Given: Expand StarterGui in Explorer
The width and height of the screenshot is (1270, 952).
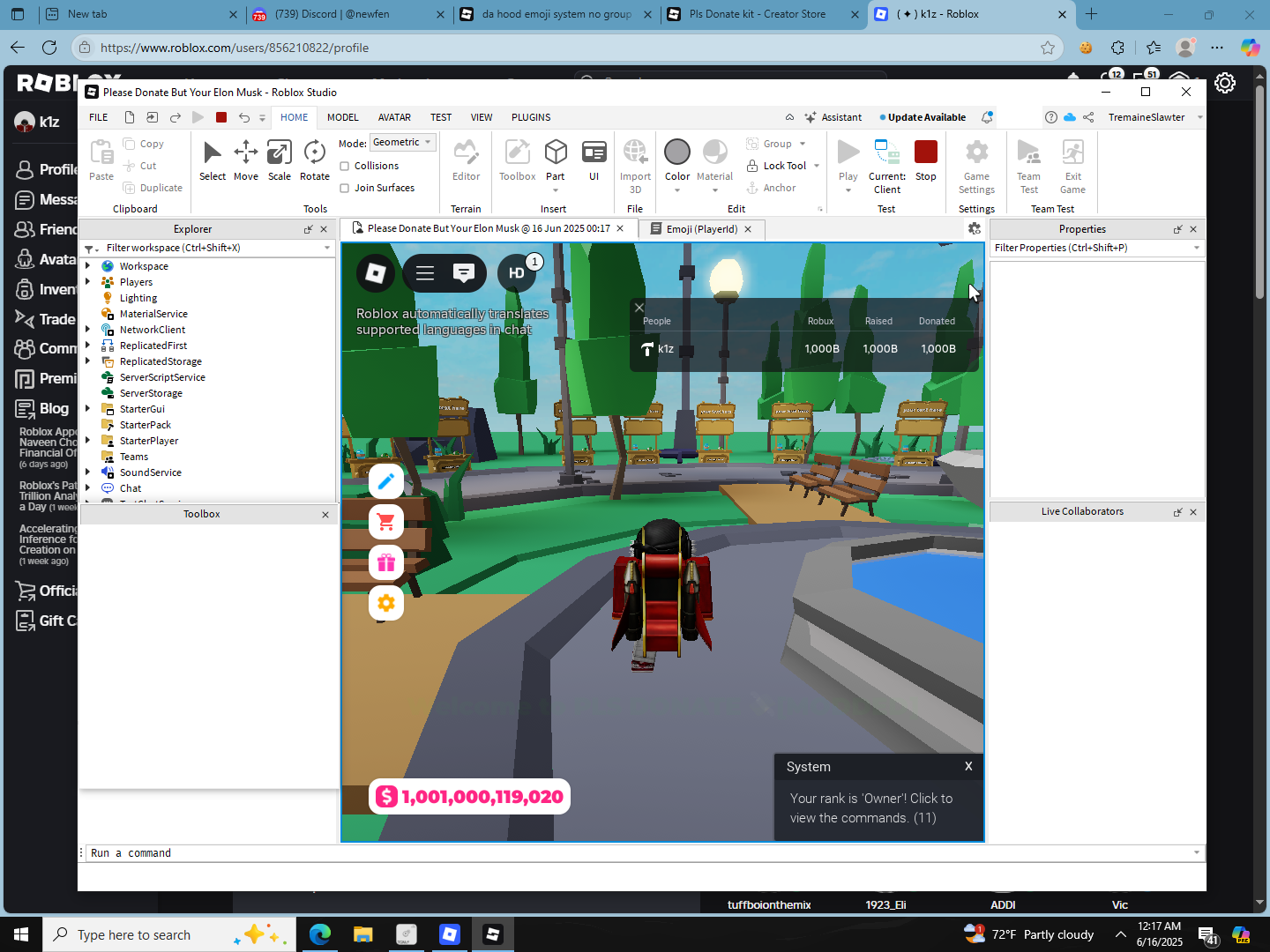Looking at the screenshot, I should 88,409.
